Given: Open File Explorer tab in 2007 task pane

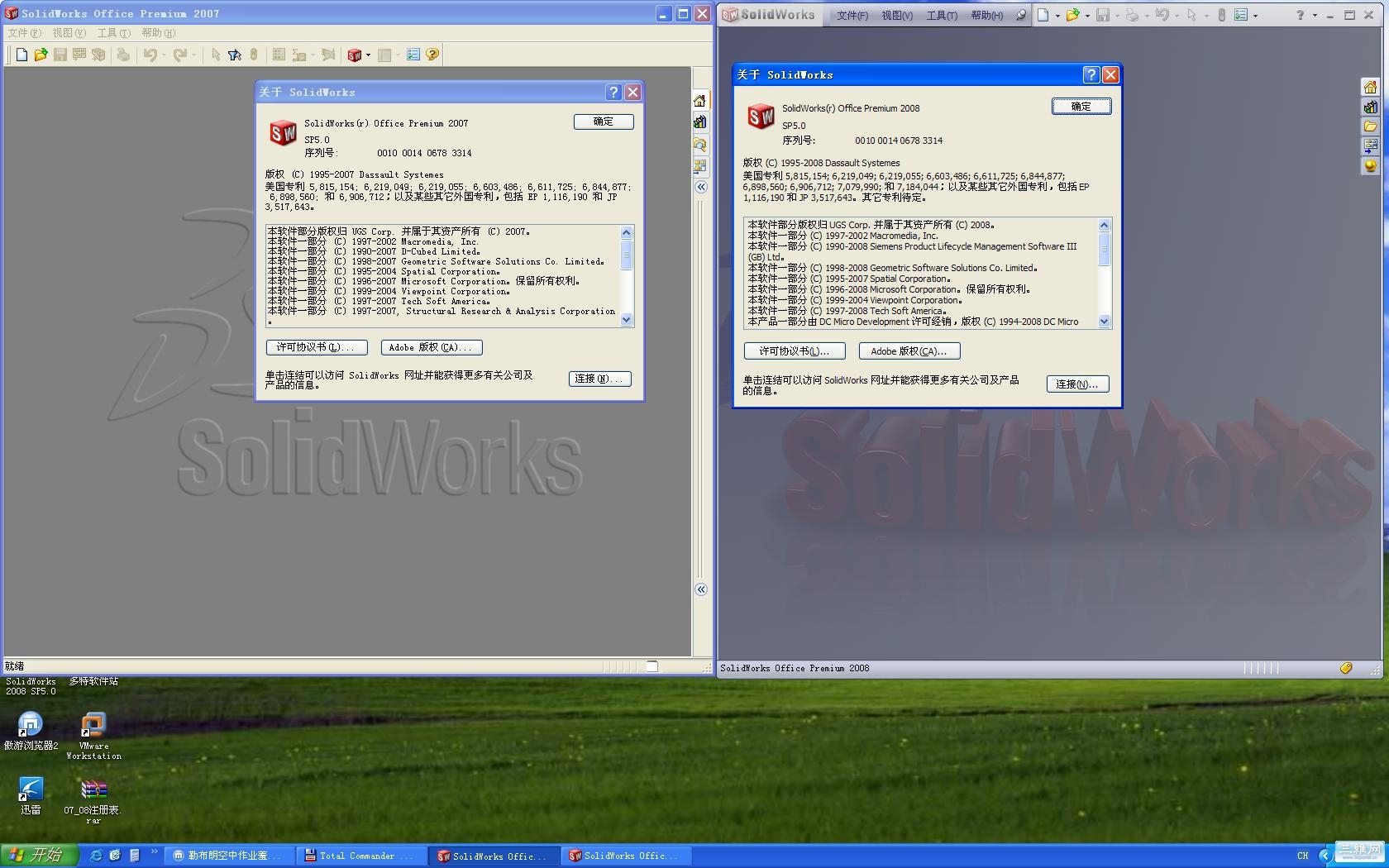Looking at the screenshot, I should (700, 144).
